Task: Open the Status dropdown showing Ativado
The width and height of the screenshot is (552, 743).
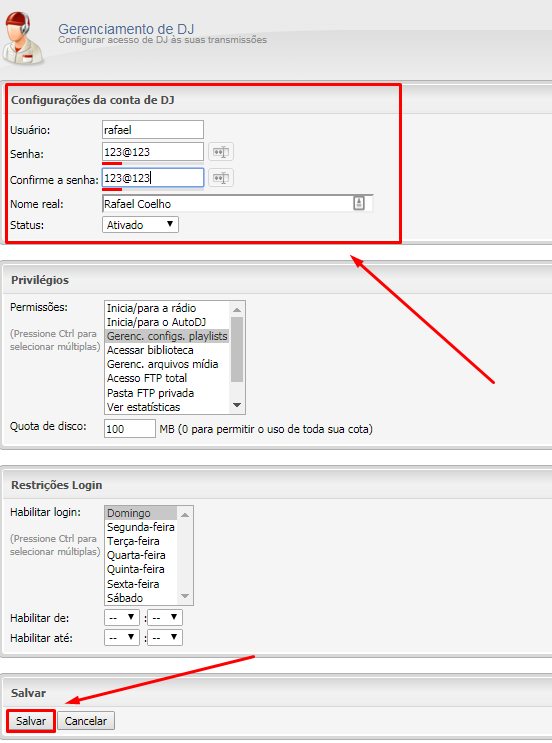Action: (140, 225)
